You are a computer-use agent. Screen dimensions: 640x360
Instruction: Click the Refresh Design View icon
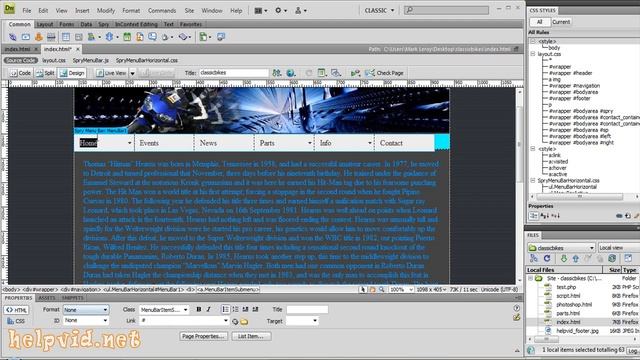coord(309,73)
